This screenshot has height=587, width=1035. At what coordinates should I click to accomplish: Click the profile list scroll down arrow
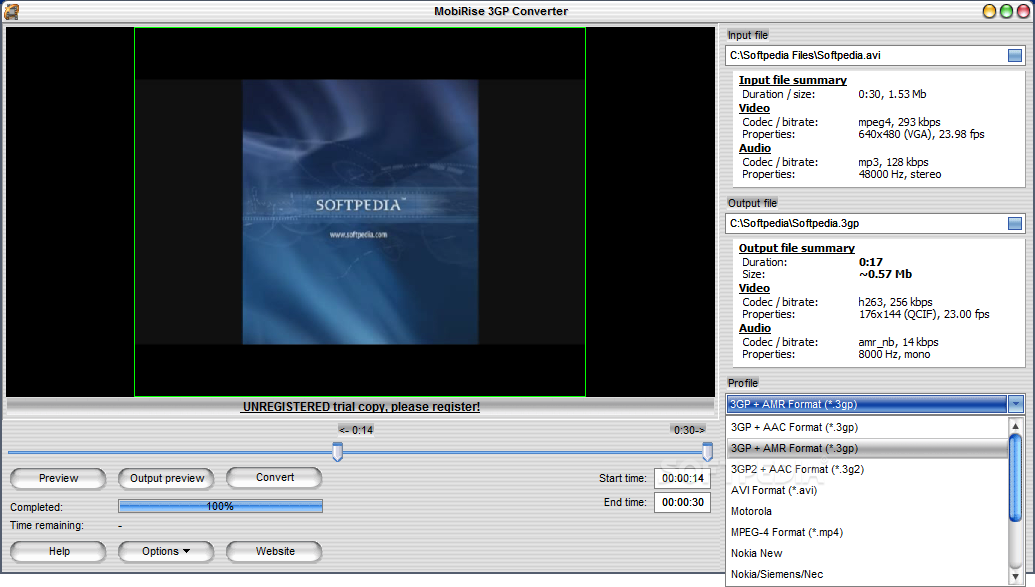point(1016,577)
